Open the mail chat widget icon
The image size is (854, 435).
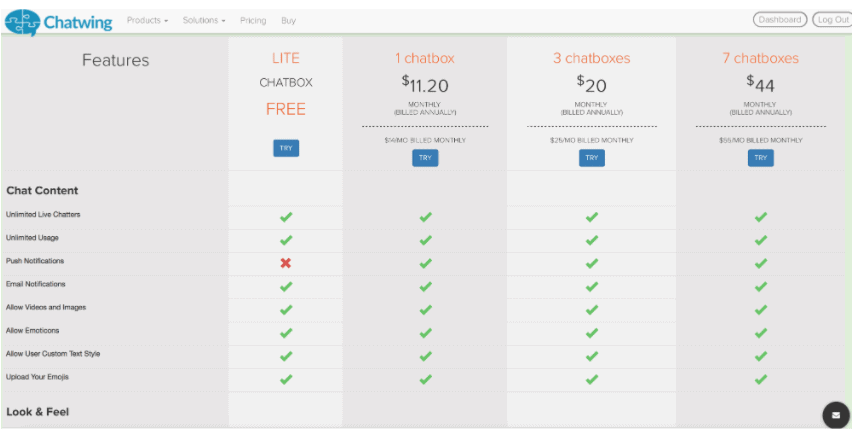[x=836, y=415]
